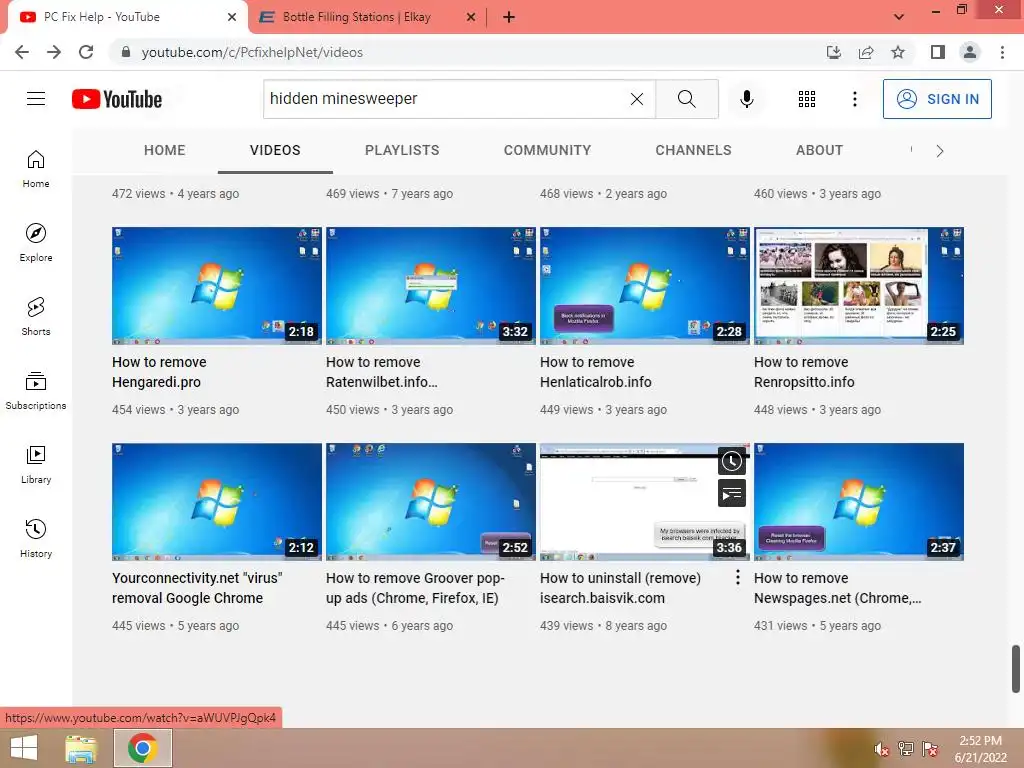Click the network tray icon
This screenshot has height=768, width=1024.
(905, 749)
